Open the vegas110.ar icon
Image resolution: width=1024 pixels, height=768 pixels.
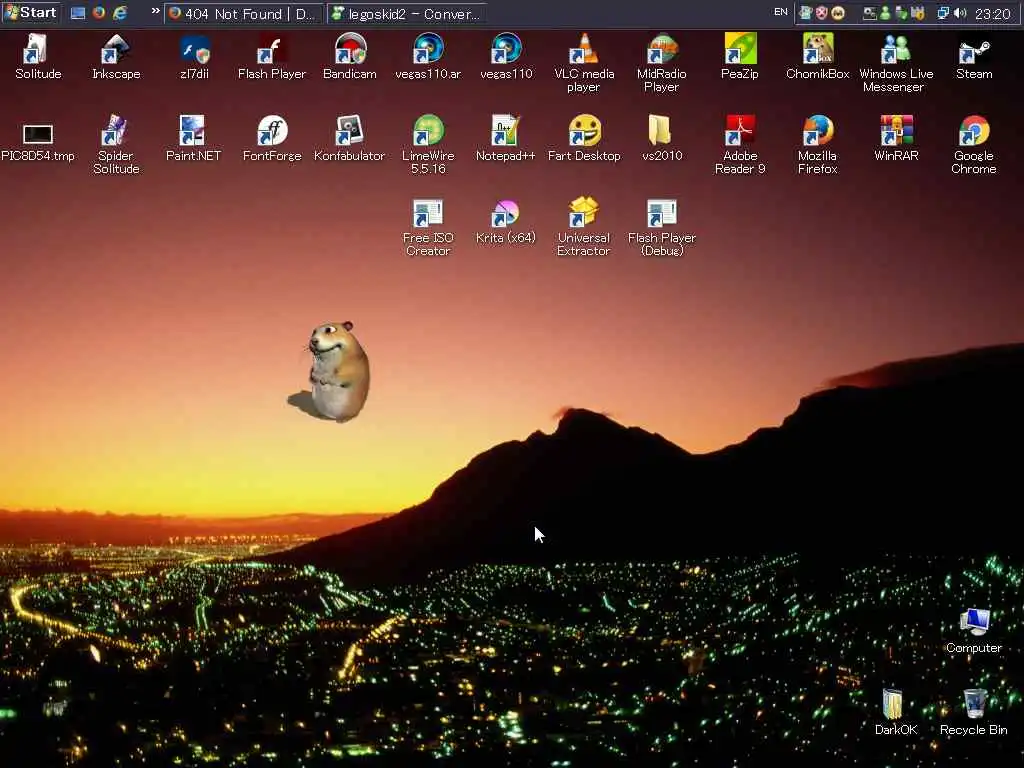click(x=428, y=57)
